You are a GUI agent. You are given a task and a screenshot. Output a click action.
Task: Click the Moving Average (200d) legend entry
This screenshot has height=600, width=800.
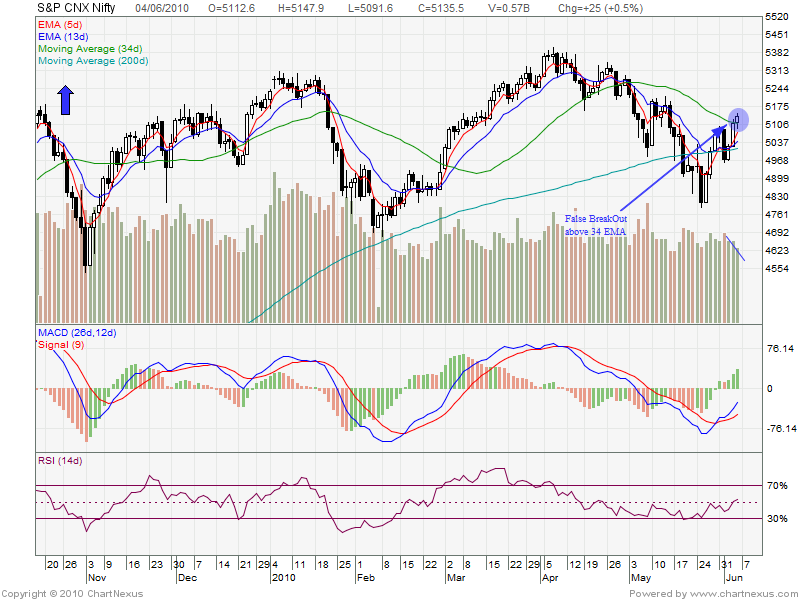tap(94, 61)
